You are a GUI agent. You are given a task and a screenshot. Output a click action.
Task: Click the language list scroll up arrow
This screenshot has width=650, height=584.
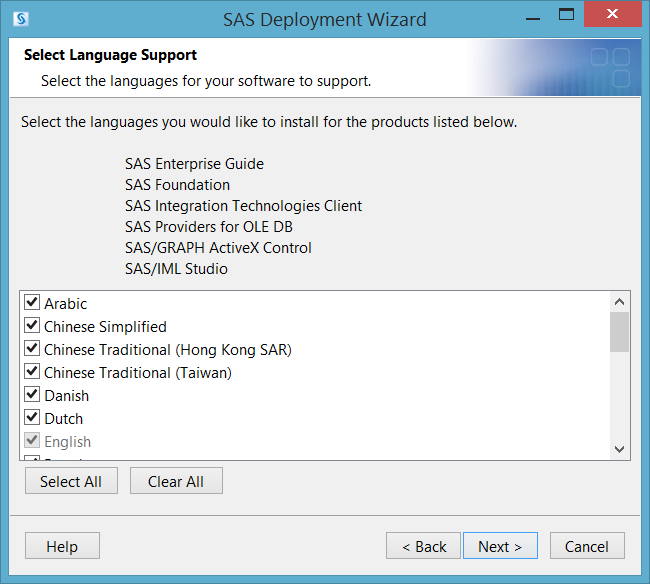point(619,302)
